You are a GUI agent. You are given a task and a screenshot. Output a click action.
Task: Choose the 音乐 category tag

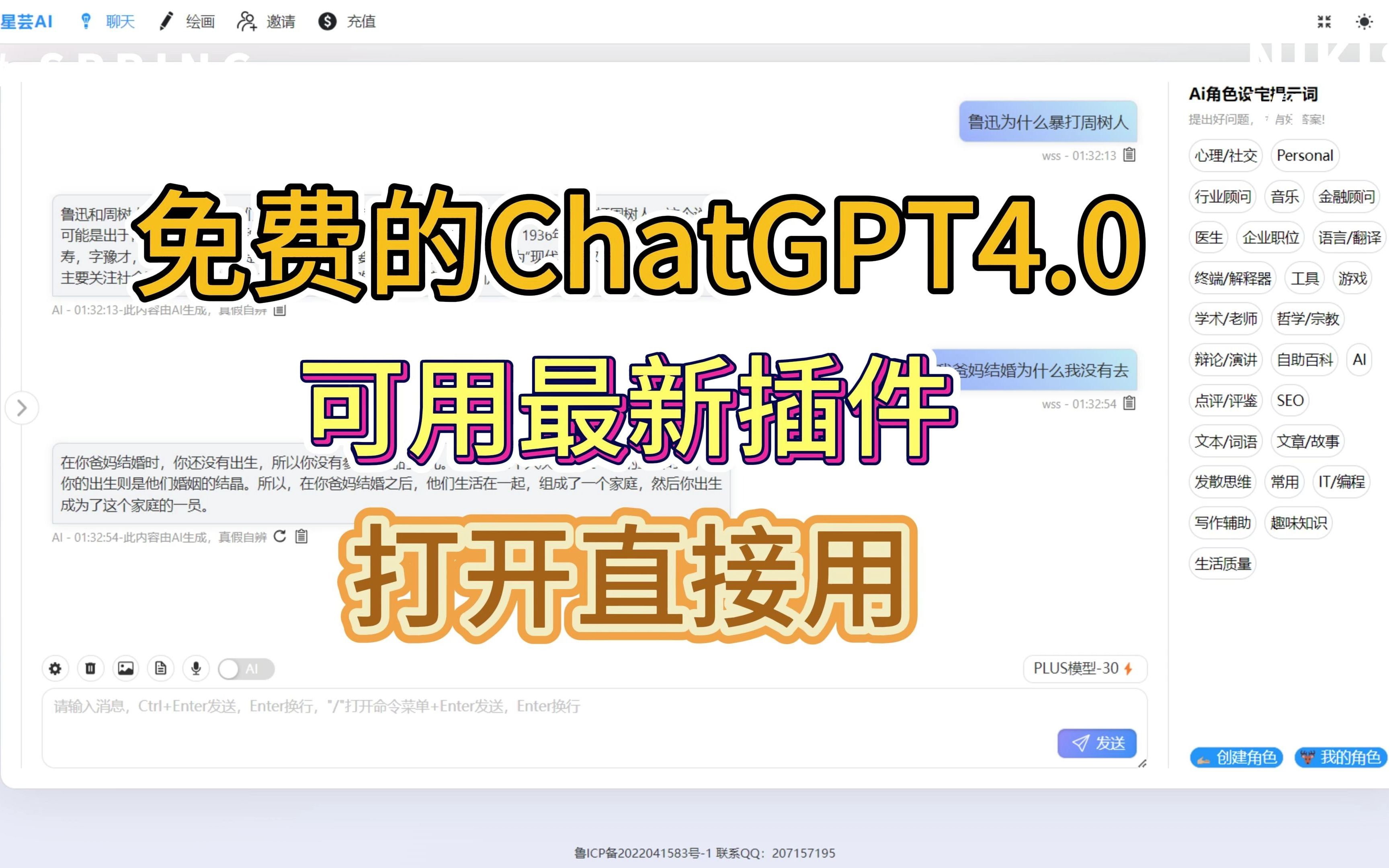point(1285,197)
